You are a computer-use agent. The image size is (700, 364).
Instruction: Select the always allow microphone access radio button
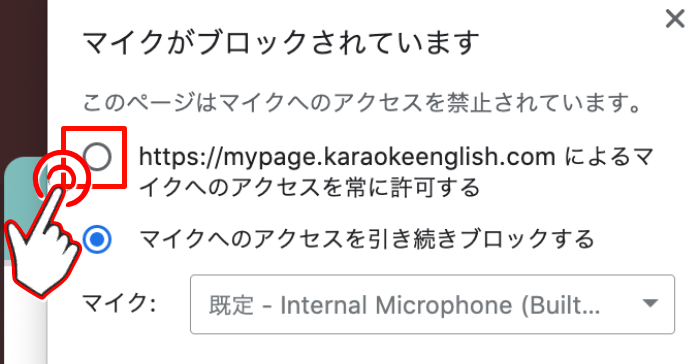(97, 157)
